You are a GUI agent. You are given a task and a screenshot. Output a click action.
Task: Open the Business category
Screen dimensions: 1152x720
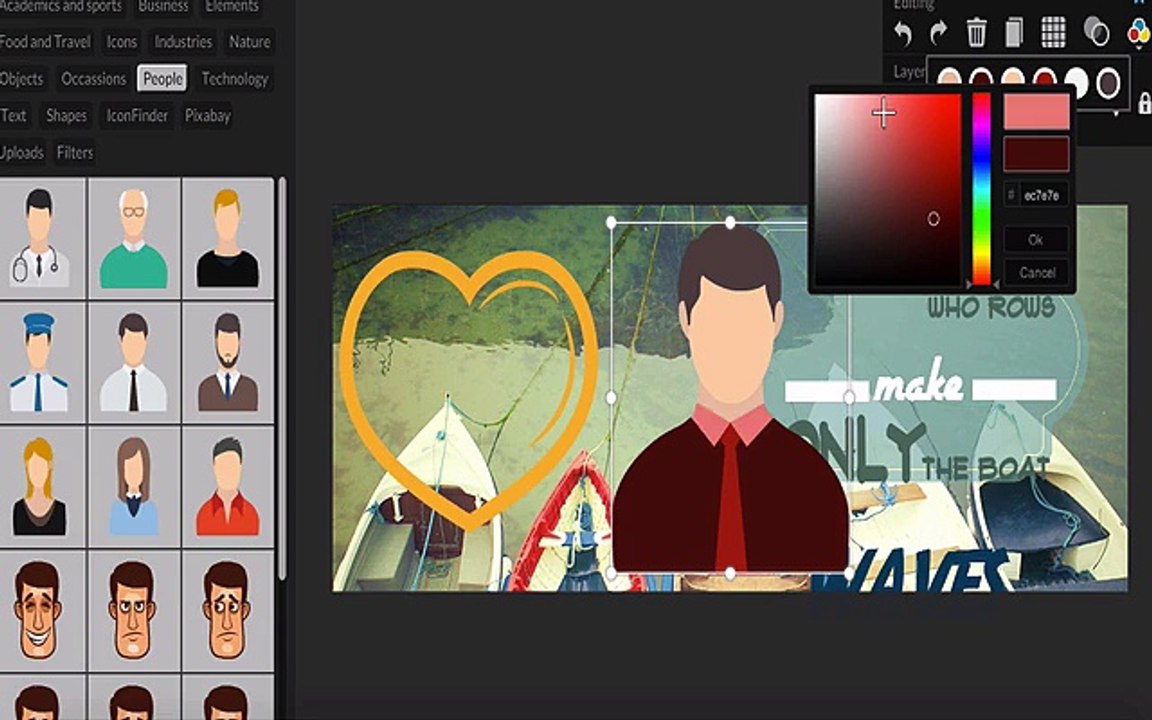tap(163, 7)
